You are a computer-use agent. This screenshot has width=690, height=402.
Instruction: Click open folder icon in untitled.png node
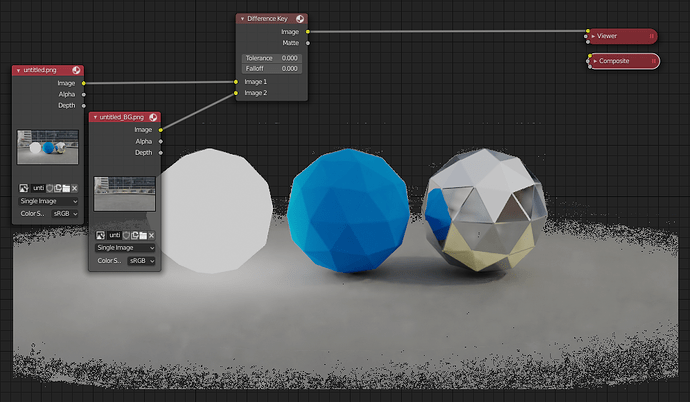pos(66,188)
